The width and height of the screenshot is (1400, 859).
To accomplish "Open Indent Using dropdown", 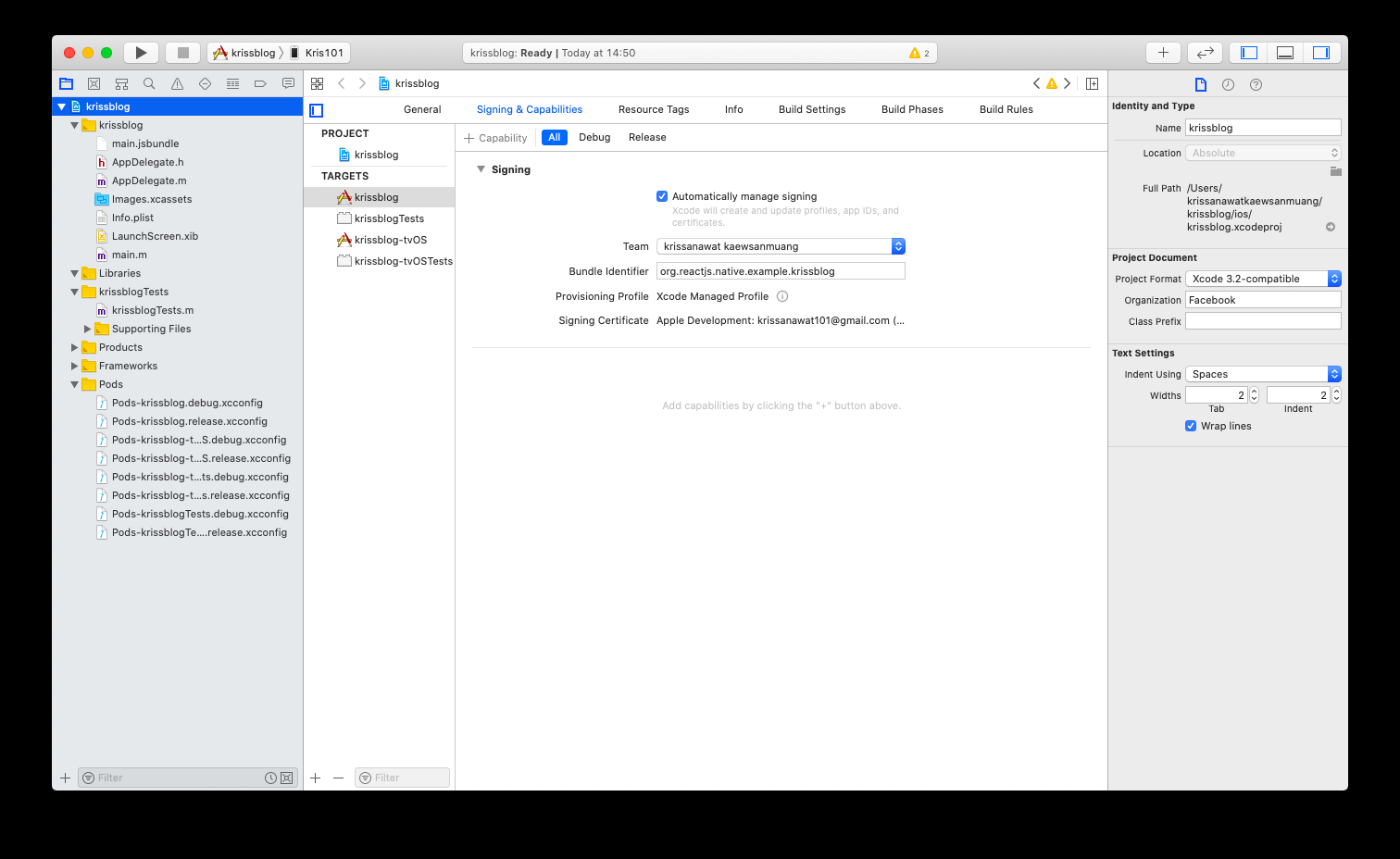I will [1263, 374].
